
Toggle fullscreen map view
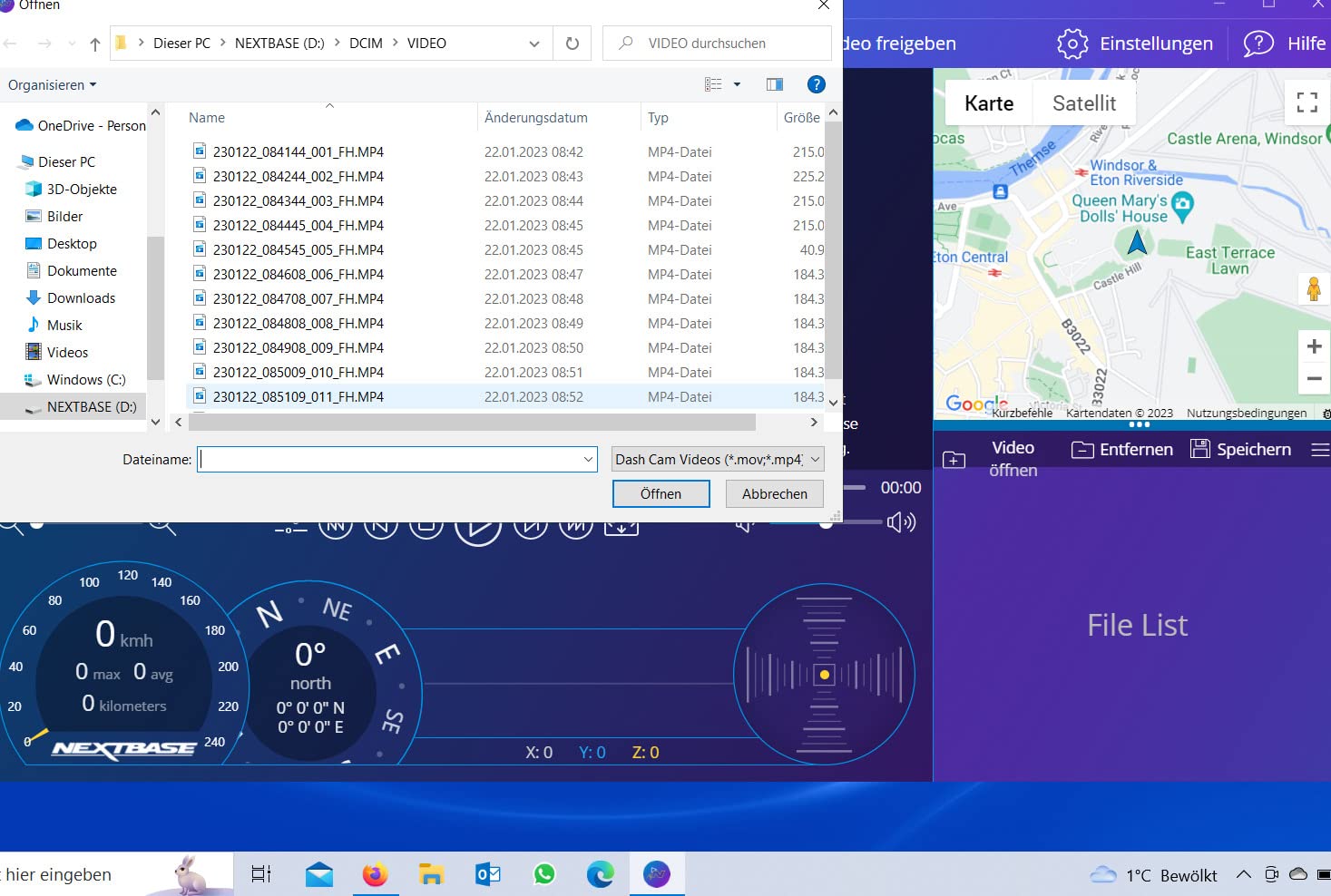(x=1307, y=102)
